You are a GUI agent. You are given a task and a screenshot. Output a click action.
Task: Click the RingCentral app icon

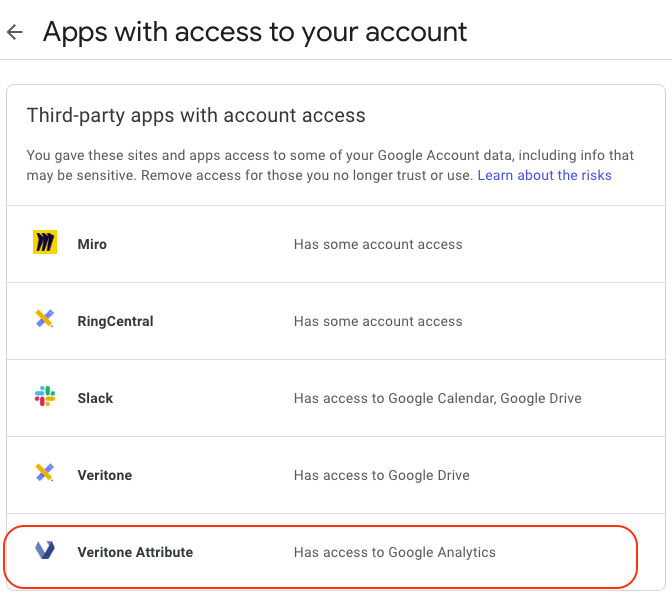coord(45,320)
